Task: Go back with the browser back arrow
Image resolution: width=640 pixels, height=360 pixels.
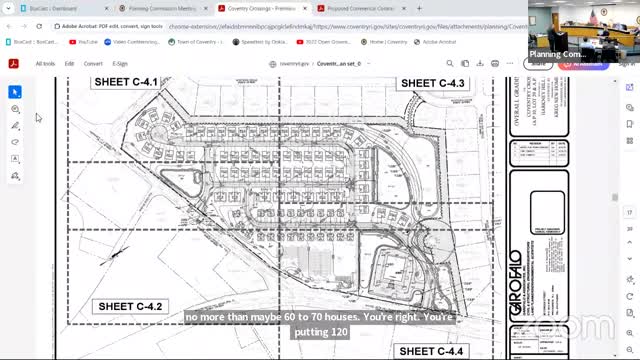Action: (9, 26)
